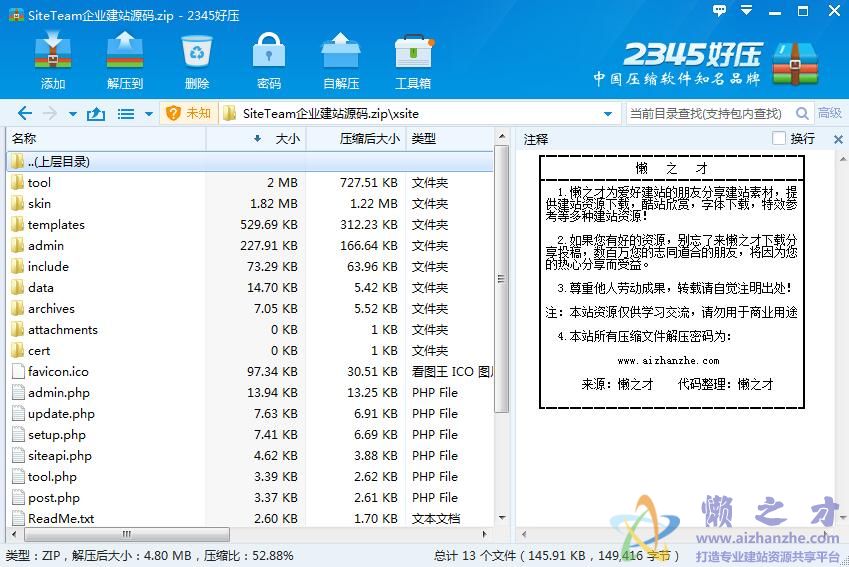Click the 文本文档 type cell

(436, 518)
